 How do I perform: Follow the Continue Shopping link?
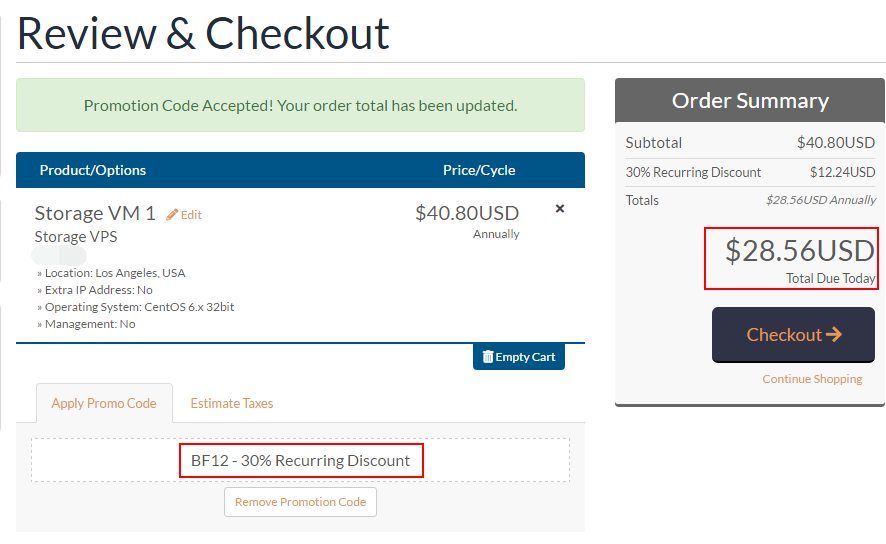[812, 378]
